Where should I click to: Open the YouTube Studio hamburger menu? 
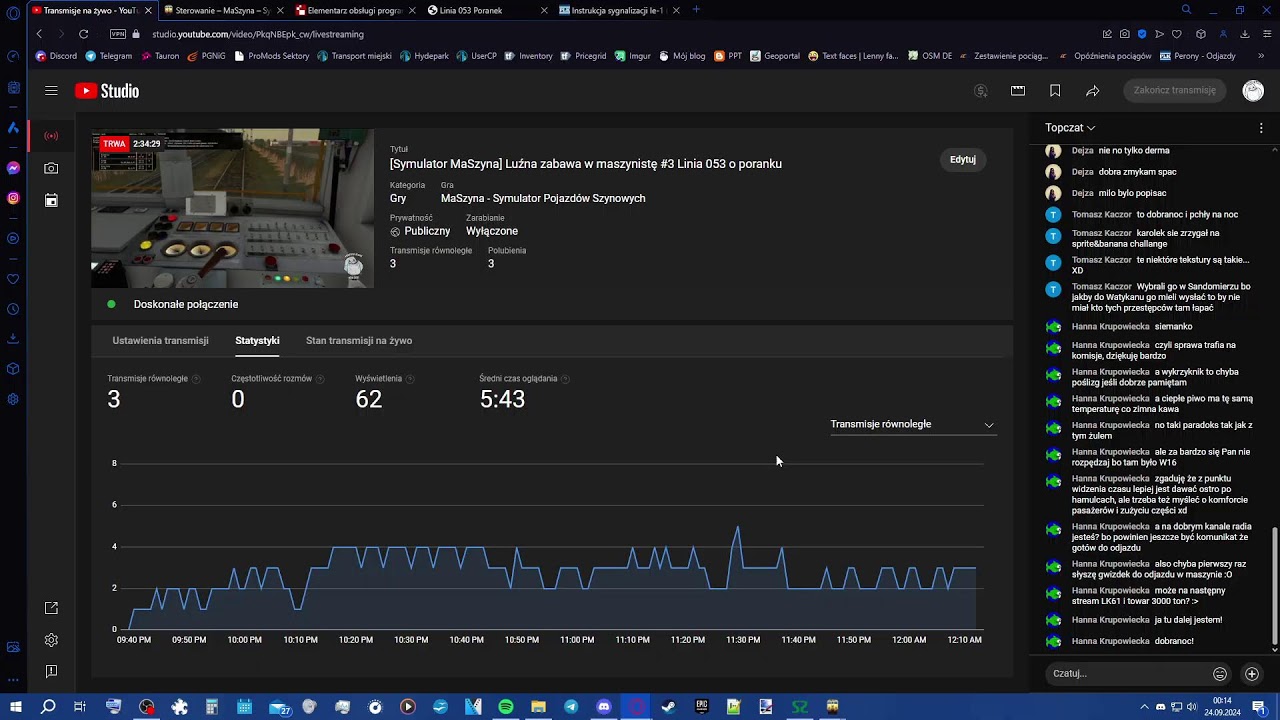pos(51,91)
